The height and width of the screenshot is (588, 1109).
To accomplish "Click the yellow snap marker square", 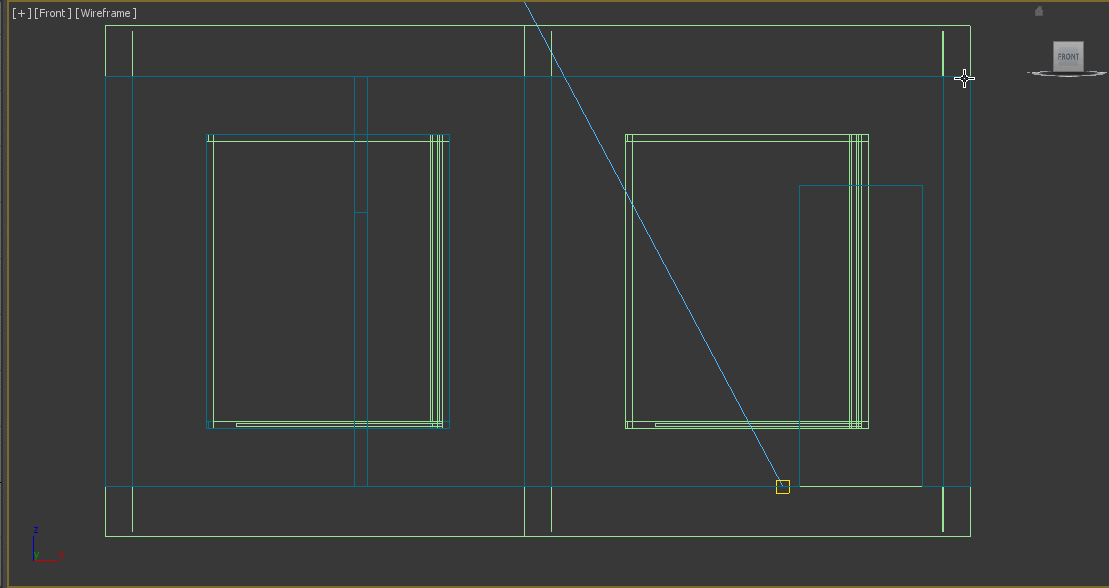I will [x=783, y=487].
